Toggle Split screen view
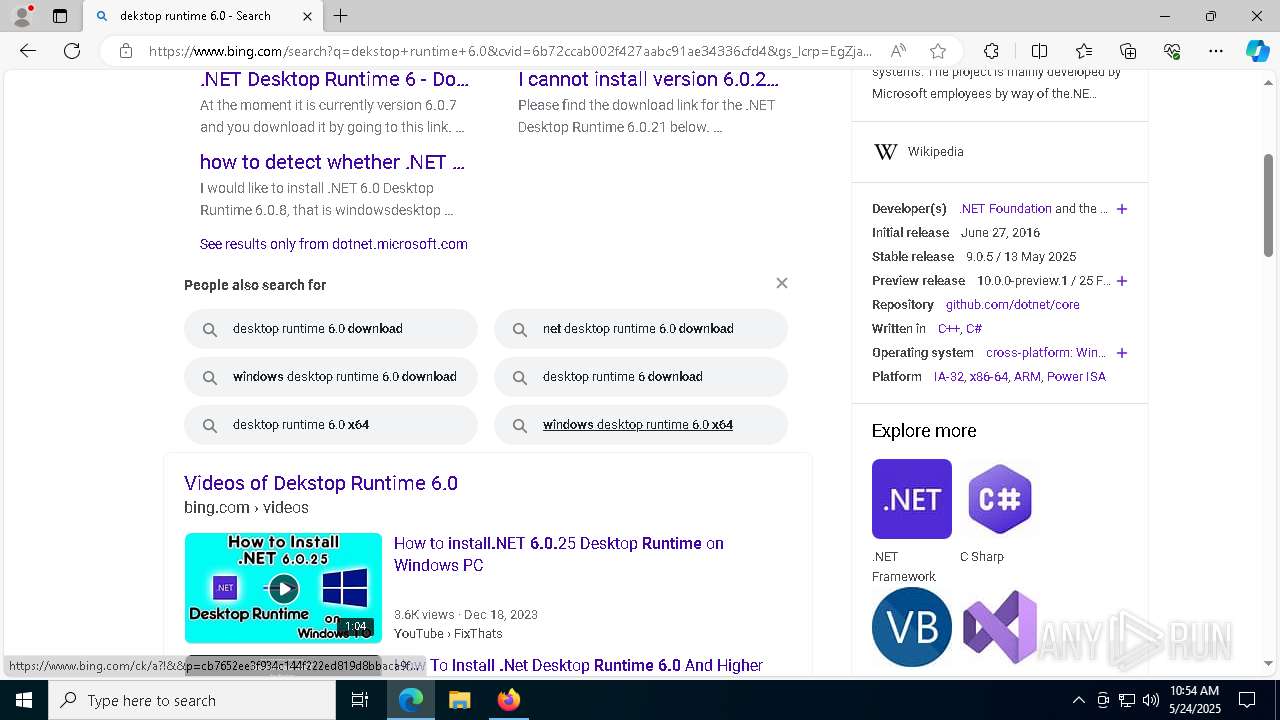Image resolution: width=1280 pixels, height=720 pixels. click(1039, 51)
